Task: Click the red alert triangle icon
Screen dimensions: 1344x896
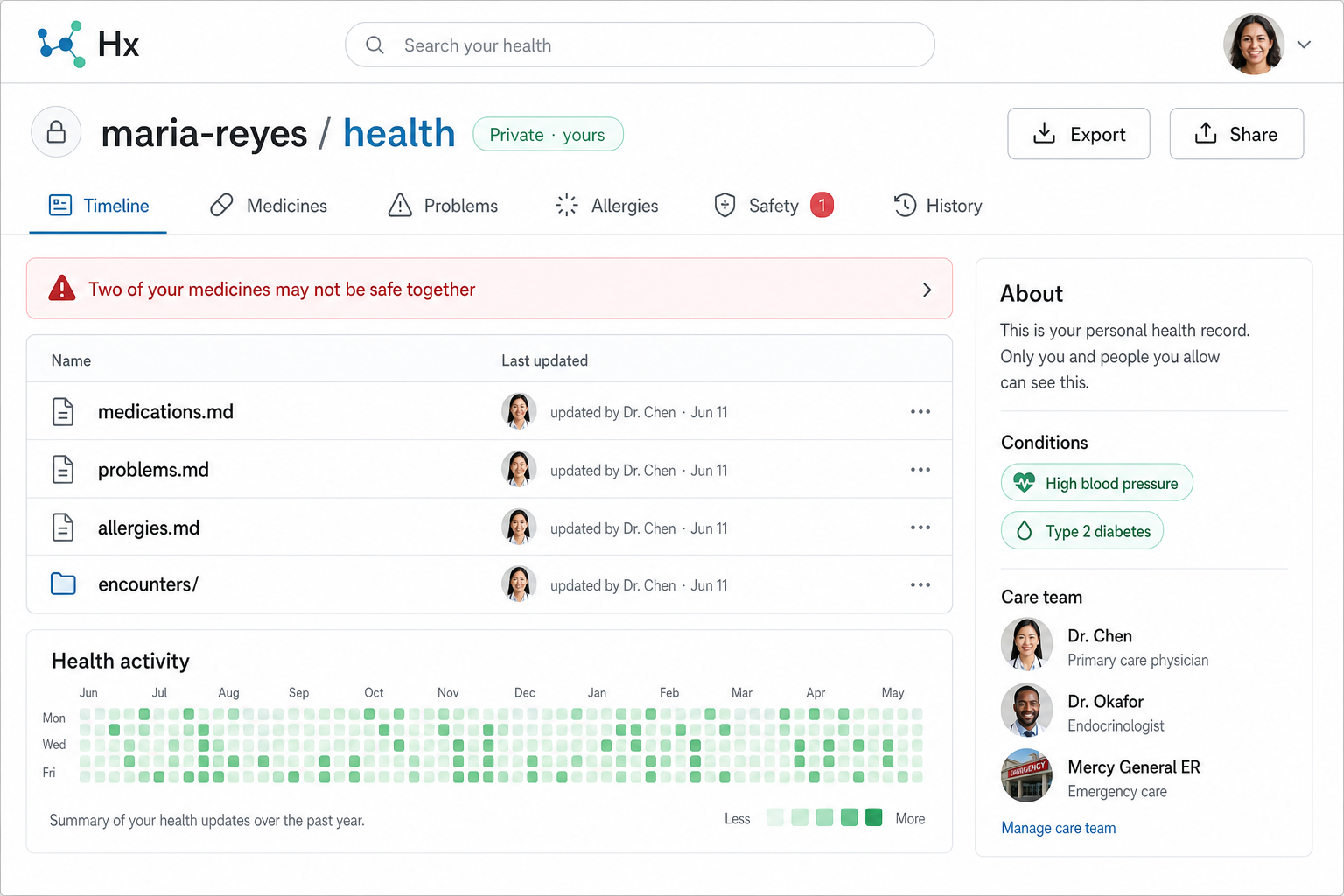Action: point(61,288)
